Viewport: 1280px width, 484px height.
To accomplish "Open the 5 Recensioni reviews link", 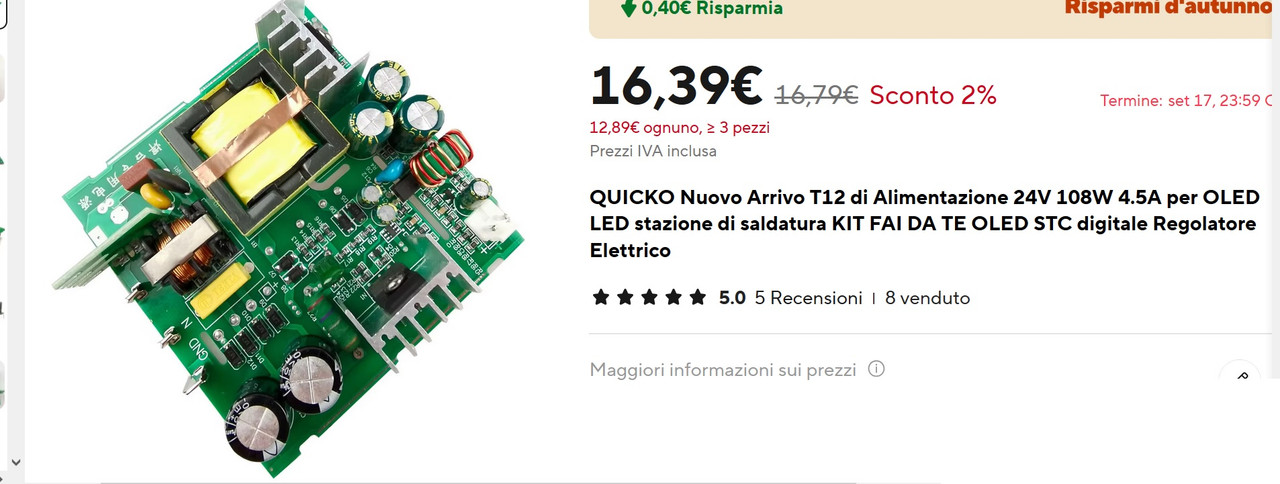I will point(808,298).
